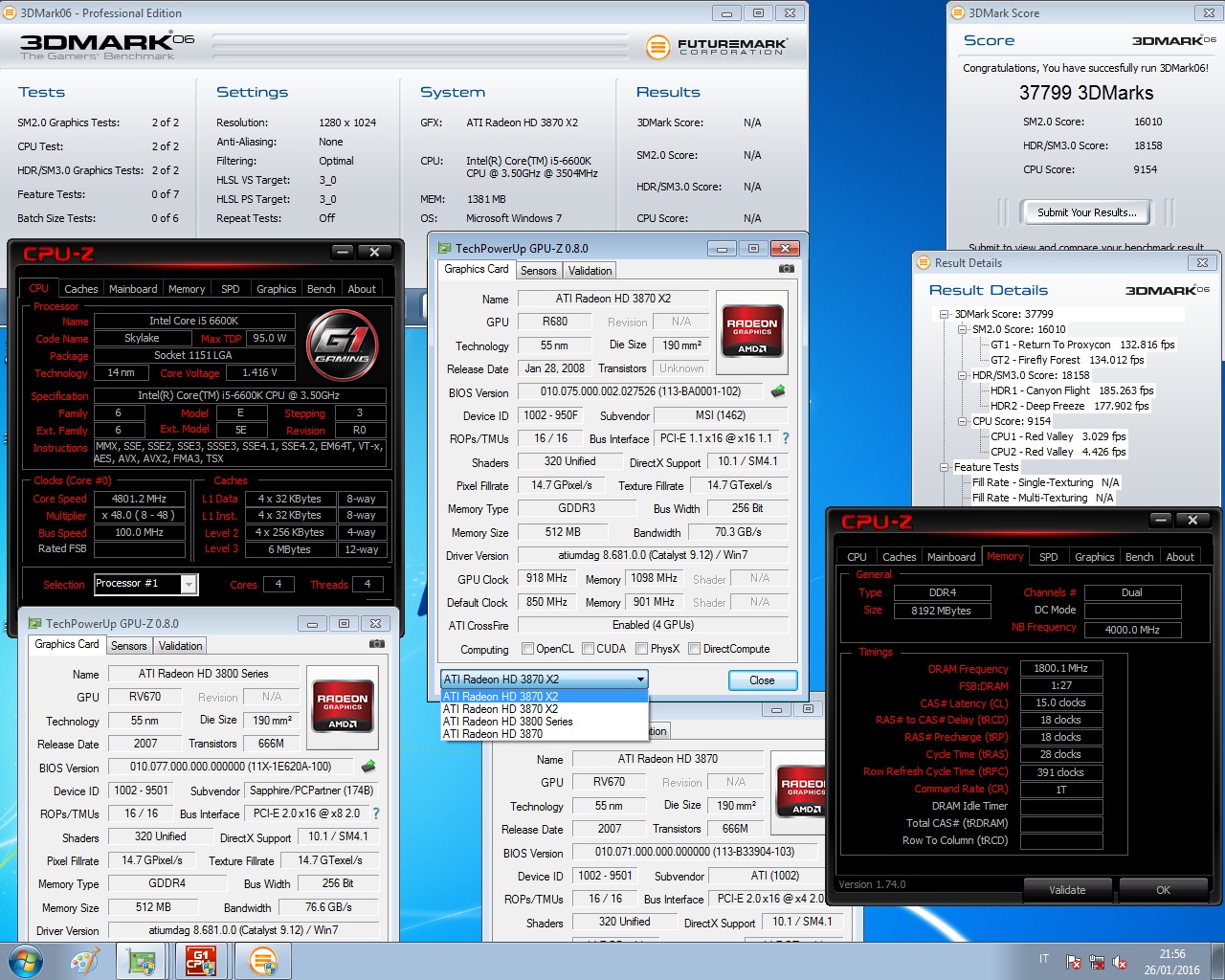1225x980 pixels.
Task: Select ATI Radeon HD 3800 Series from the dropdown list
Action: click(544, 722)
